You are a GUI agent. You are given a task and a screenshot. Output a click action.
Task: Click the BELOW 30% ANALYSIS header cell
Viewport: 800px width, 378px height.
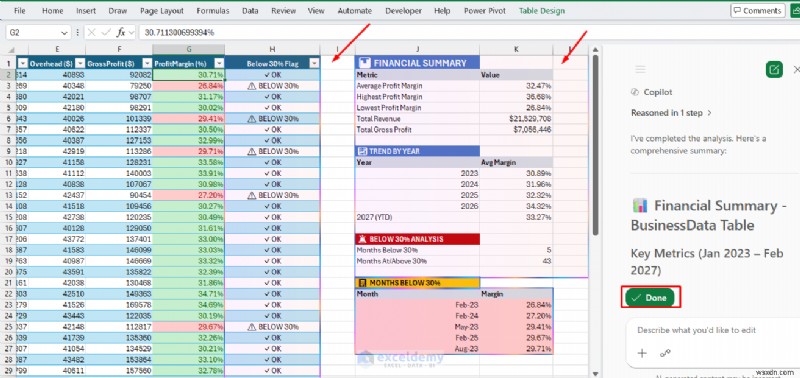(x=417, y=239)
